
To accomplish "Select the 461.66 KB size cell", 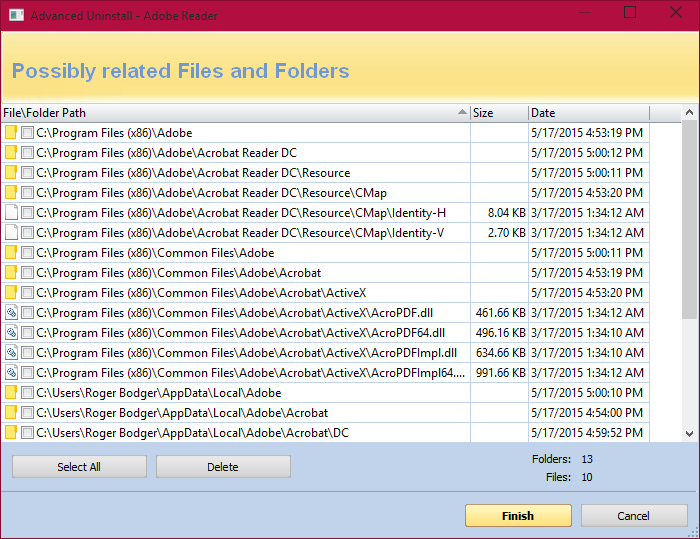I will pos(500,313).
